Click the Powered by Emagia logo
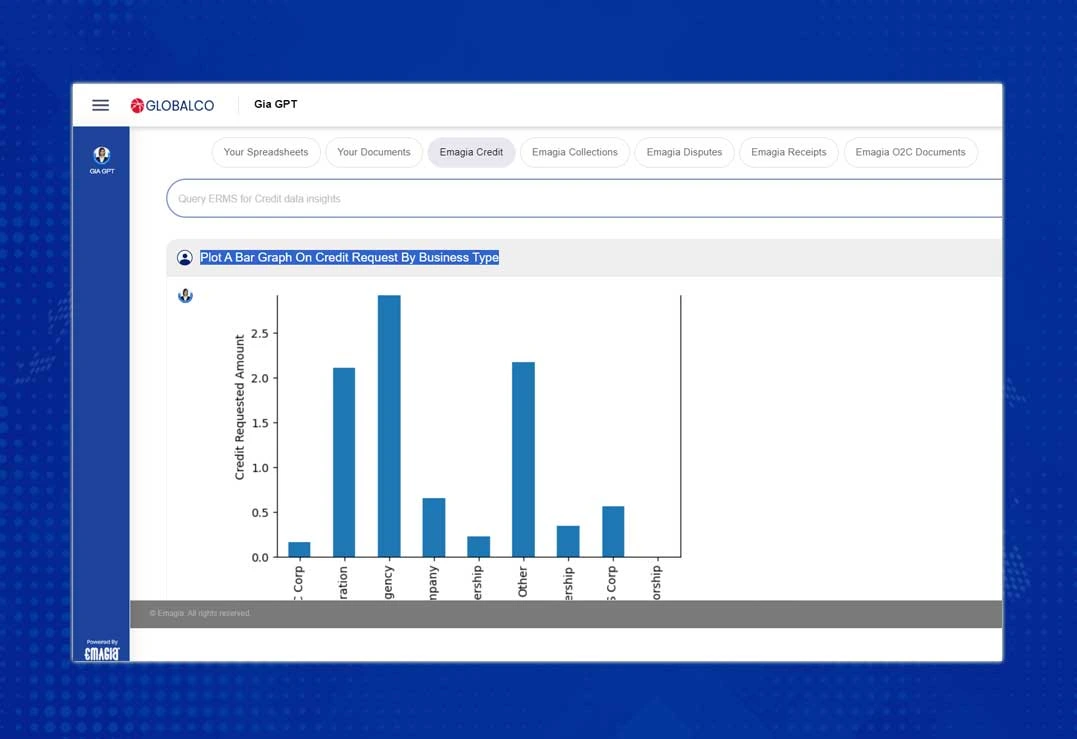This screenshot has width=1077, height=739. (102, 650)
